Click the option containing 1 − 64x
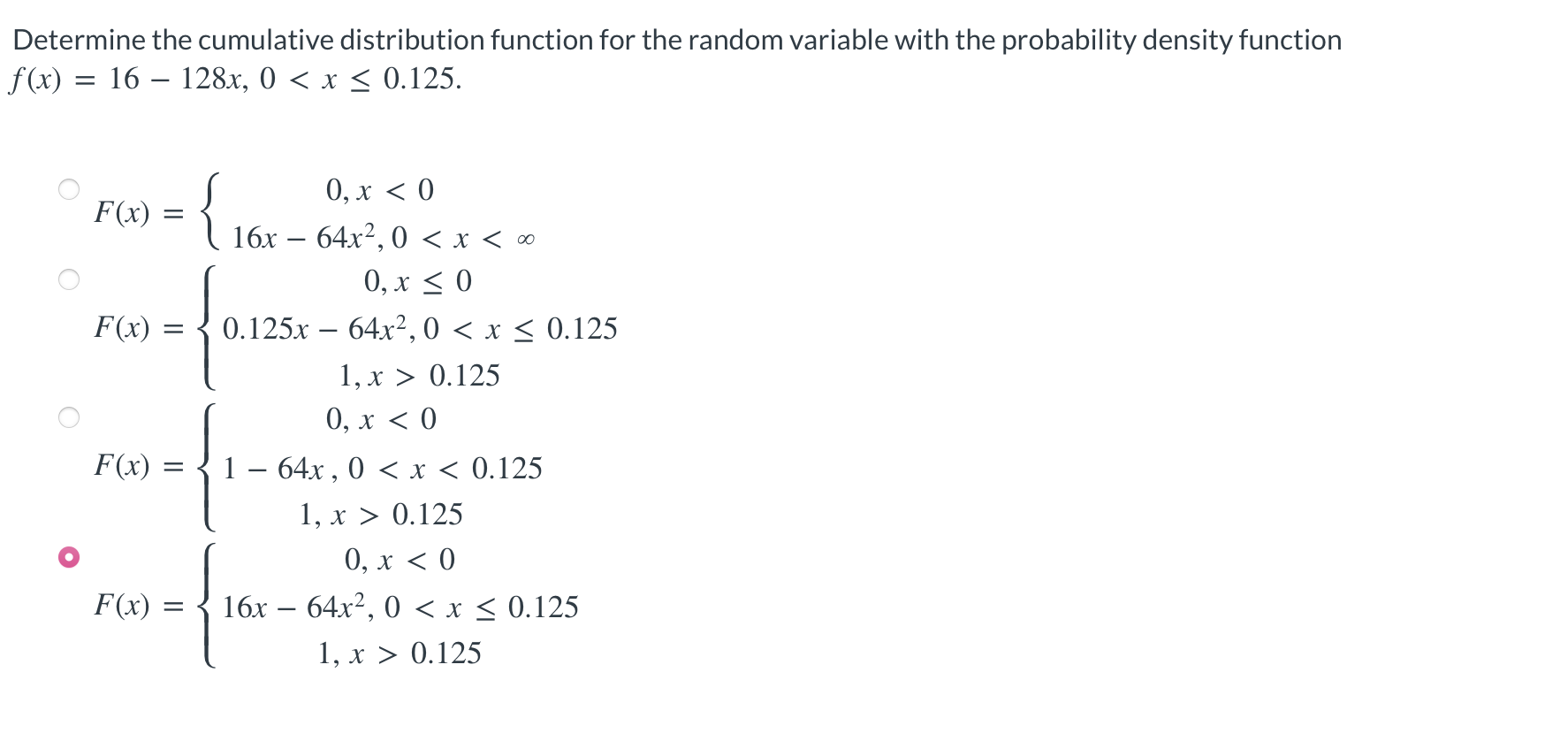The width and height of the screenshot is (1568, 741). pos(380,468)
